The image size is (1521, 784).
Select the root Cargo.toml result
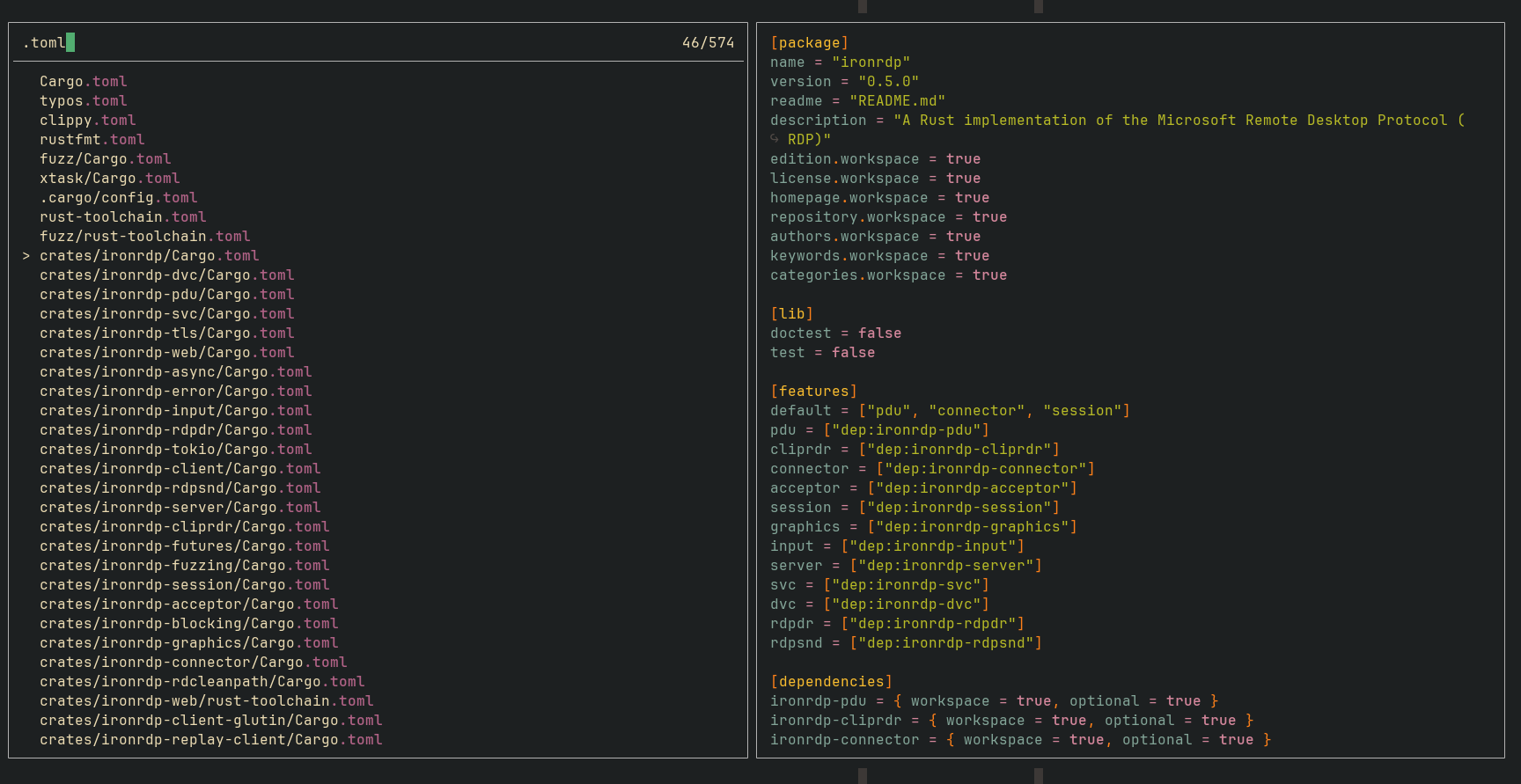pos(83,82)
